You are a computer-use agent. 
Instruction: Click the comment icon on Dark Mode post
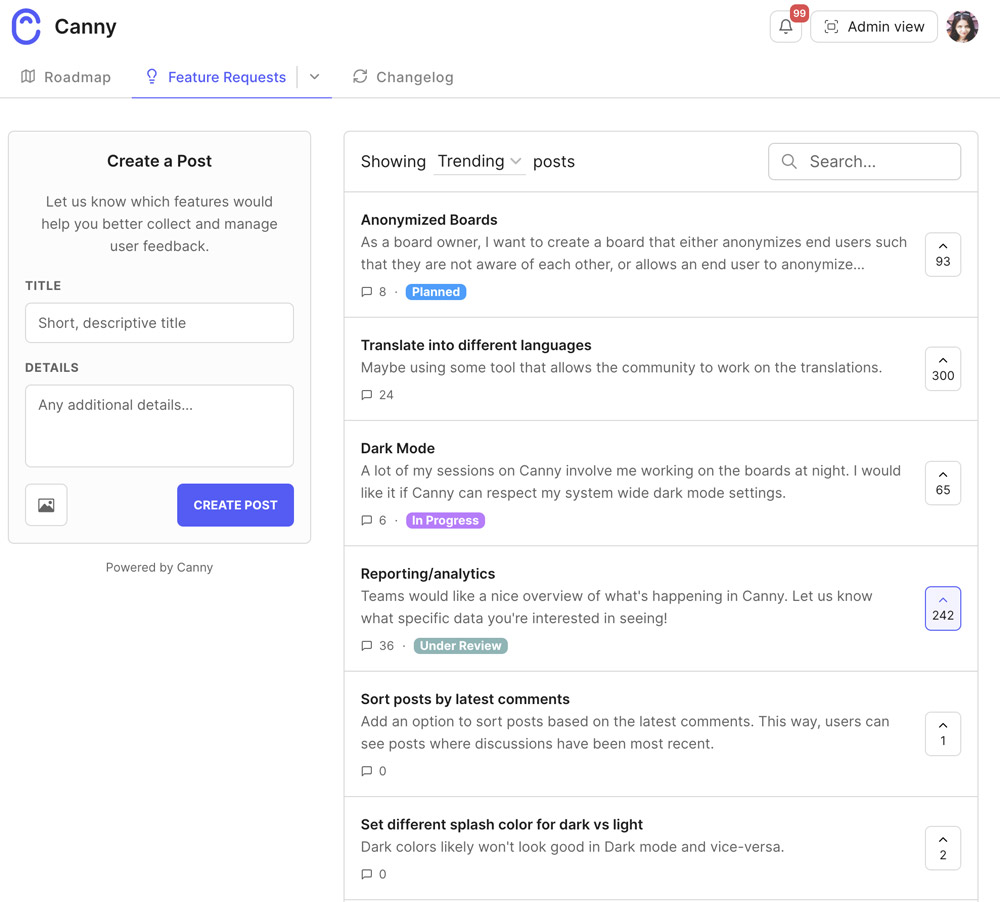(366, 520)
